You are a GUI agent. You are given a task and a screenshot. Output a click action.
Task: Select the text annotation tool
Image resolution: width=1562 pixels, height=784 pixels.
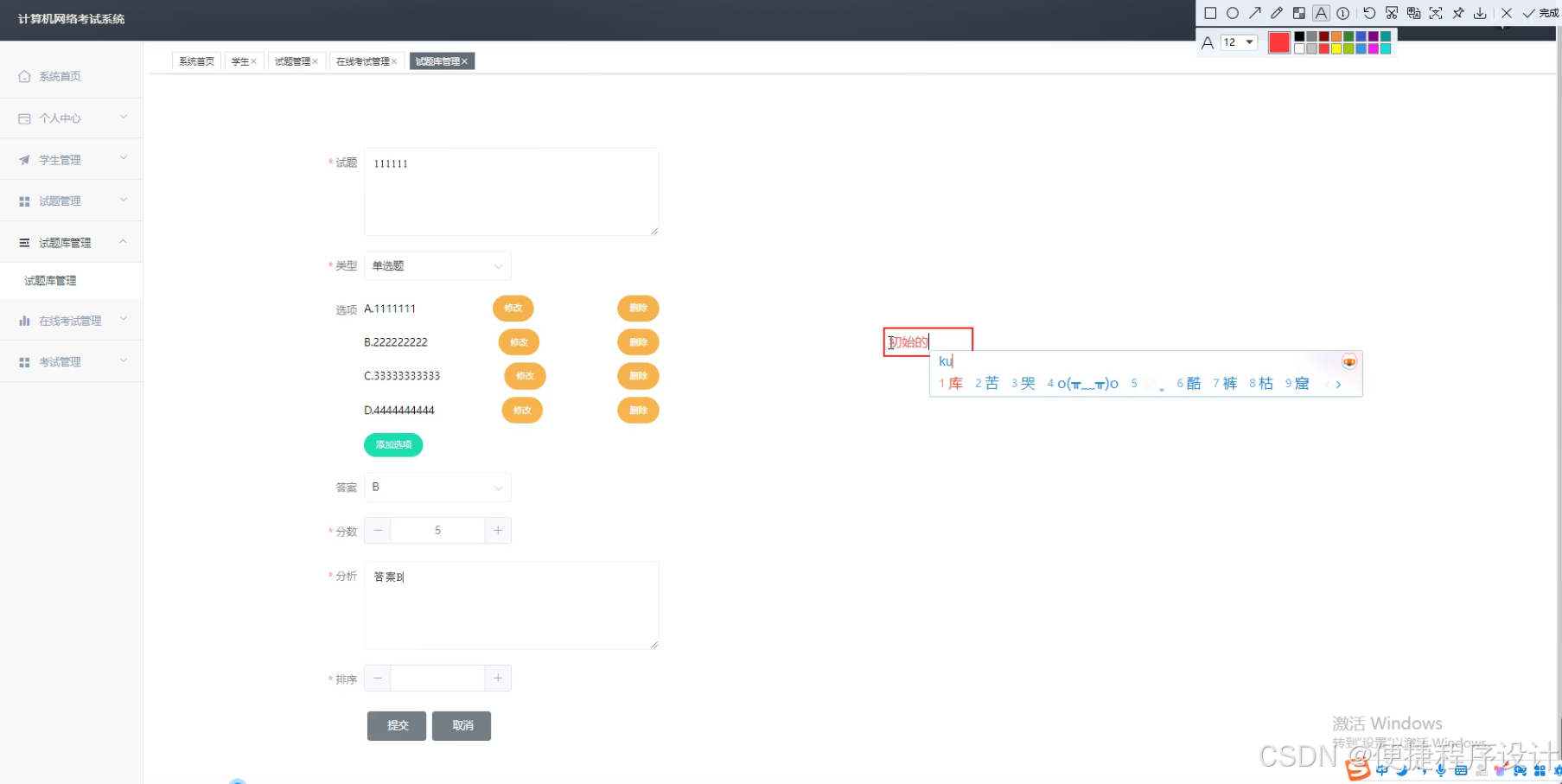click(x=1321, y=13)
